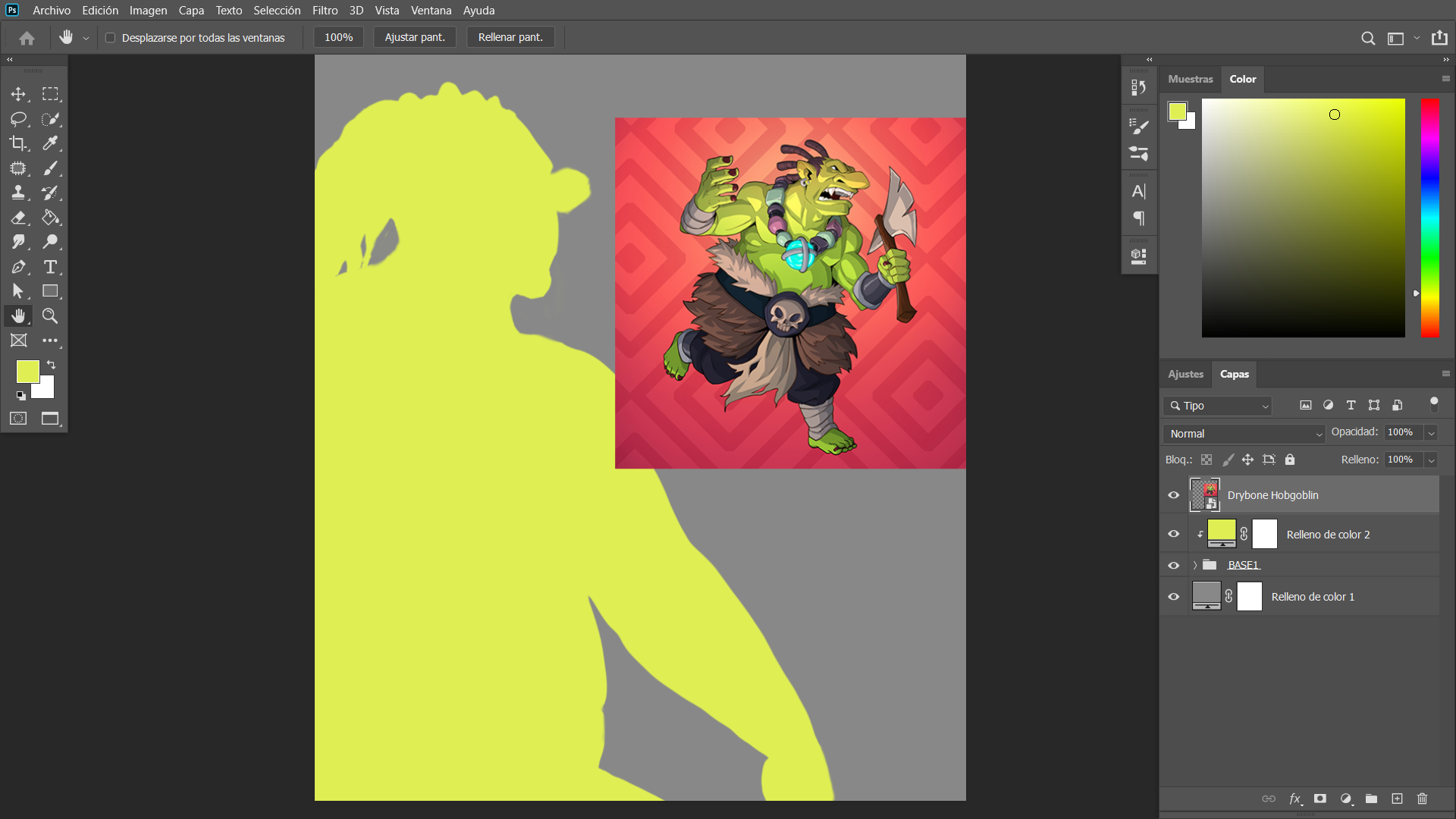Select the Lasso tool

coord(18,119)
